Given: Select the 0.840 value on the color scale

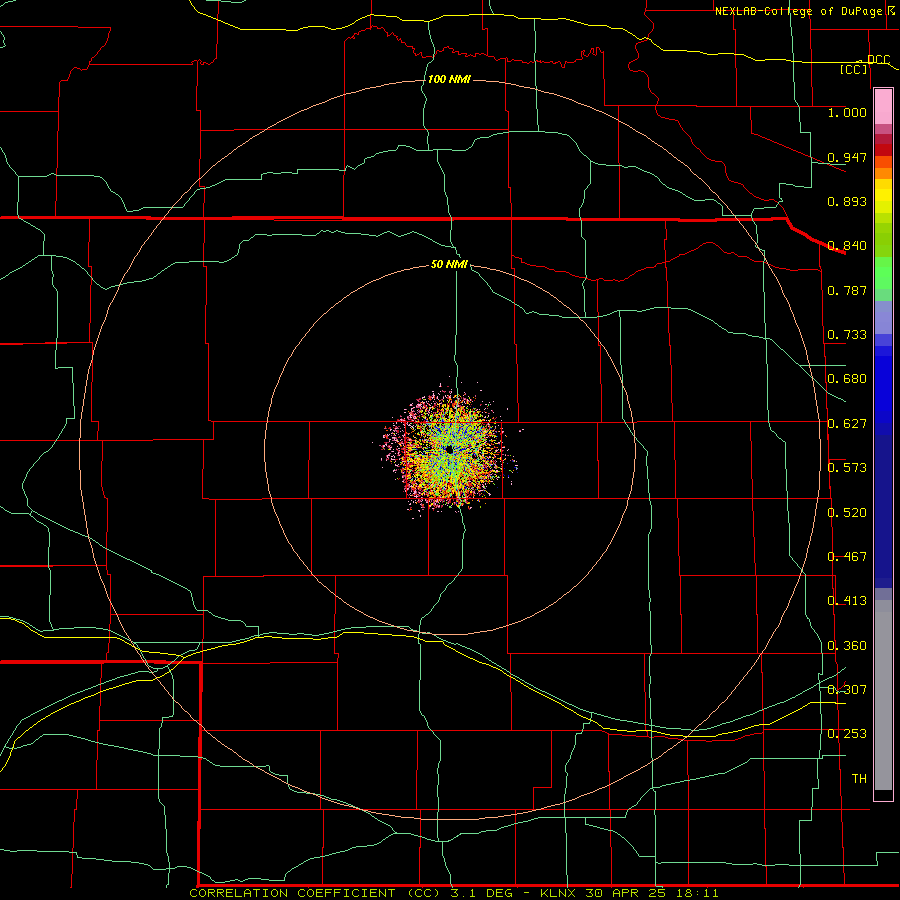Looking at the screenshot, I should (x=847, y=246).
